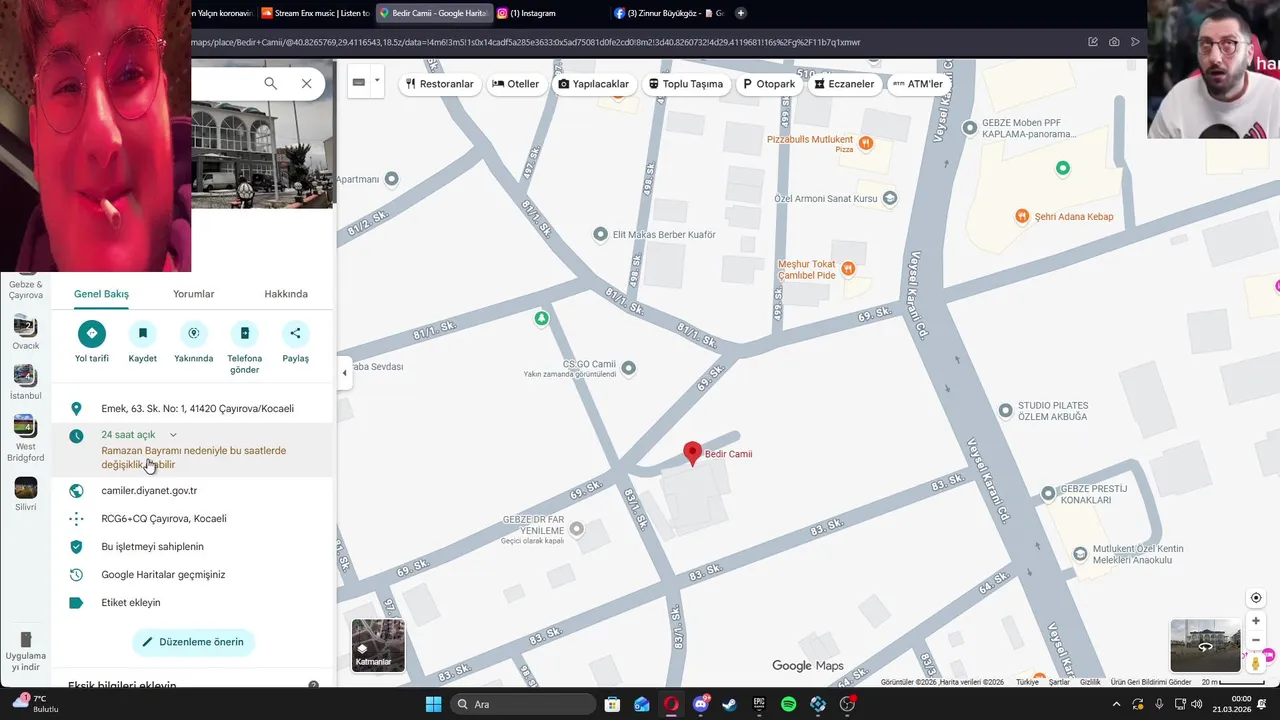Open the CS:GO Camii place marker
The width and height of the screenshot is (1280, 720).
(x=629, y=368)
